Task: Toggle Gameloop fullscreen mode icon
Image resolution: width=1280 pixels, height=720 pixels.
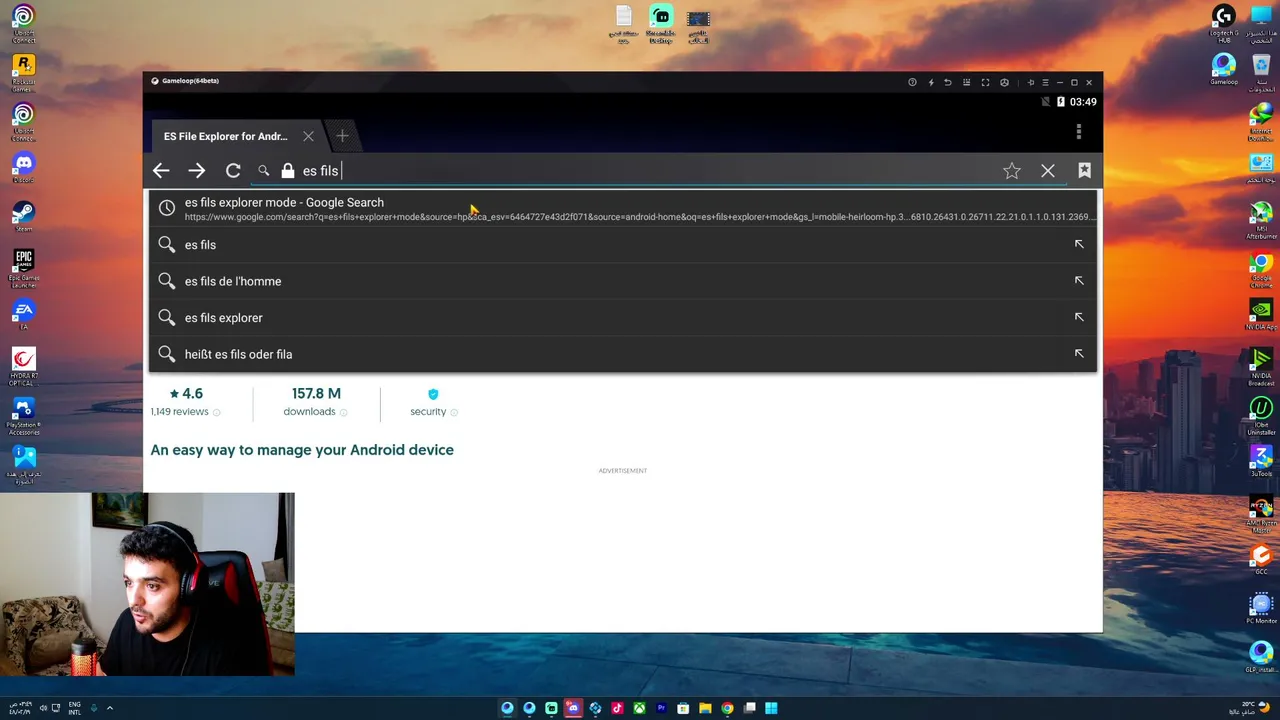Action: click(985, 82)
